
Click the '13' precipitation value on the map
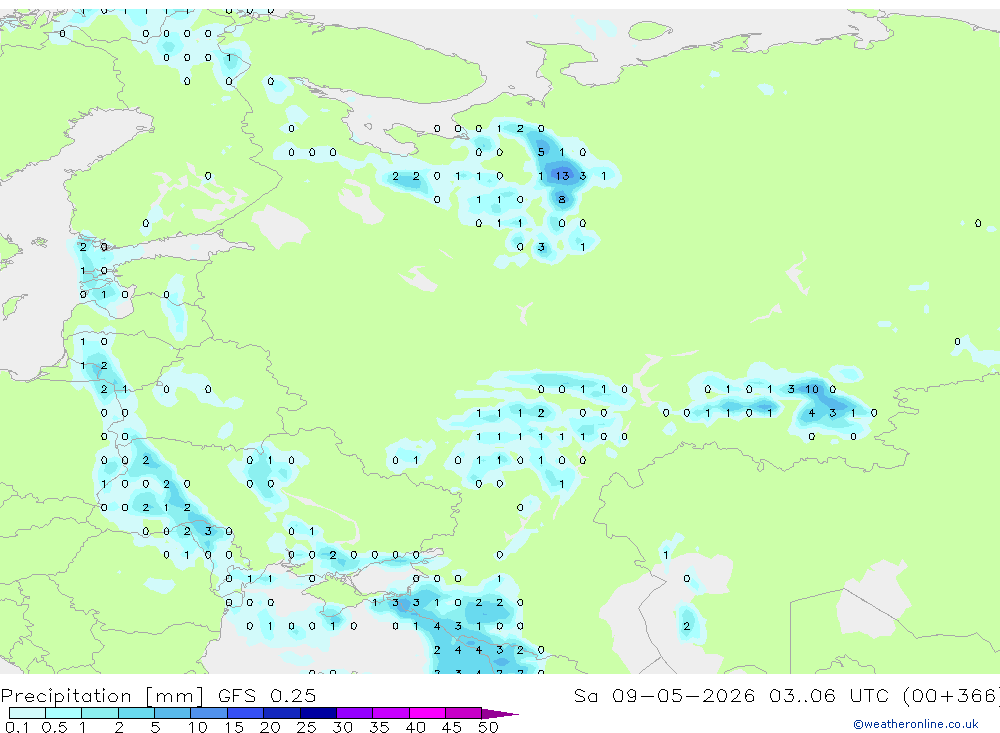(x=562, y=175)
